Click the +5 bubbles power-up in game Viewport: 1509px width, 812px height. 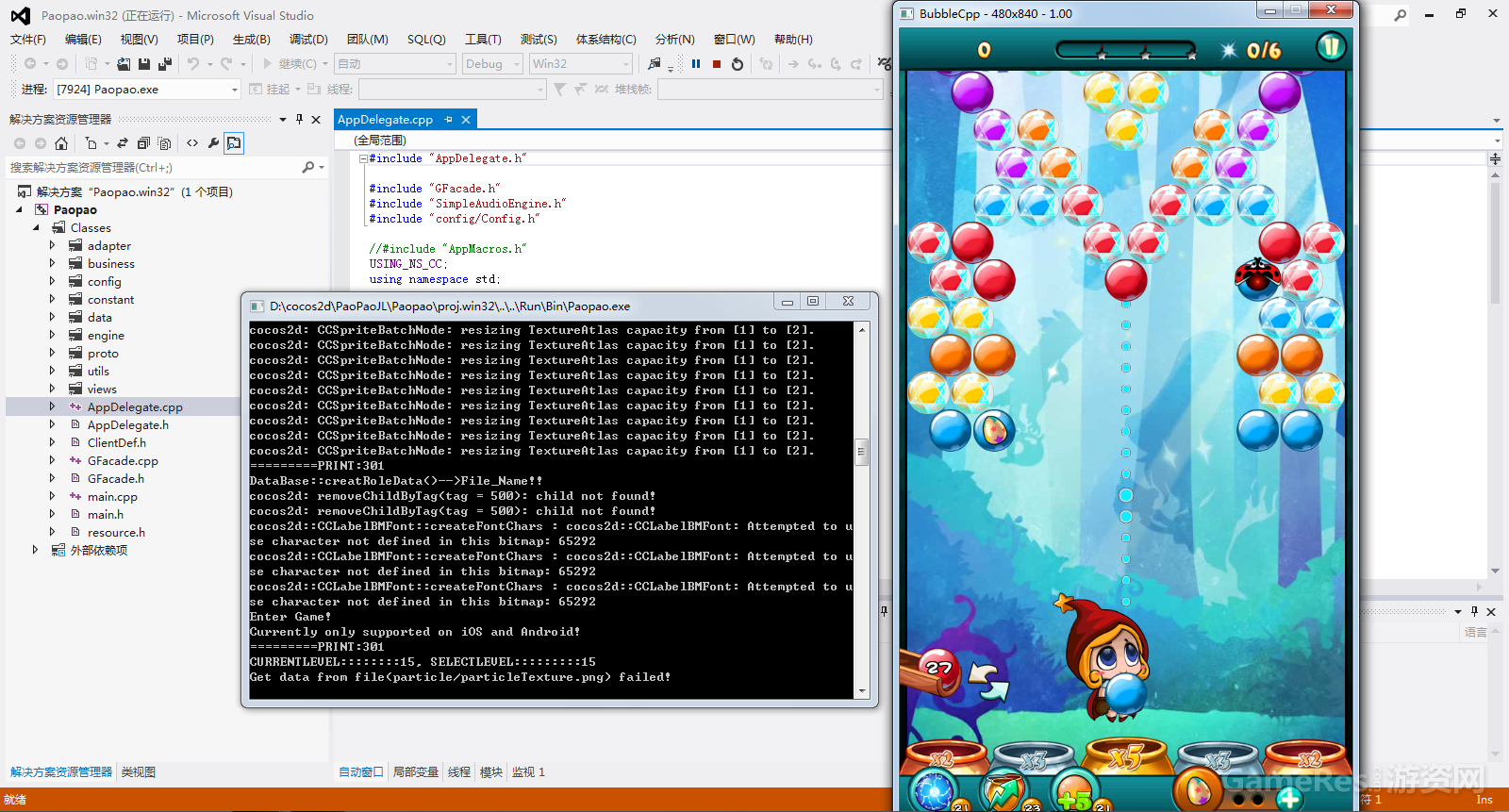[x=1074, y=791]
